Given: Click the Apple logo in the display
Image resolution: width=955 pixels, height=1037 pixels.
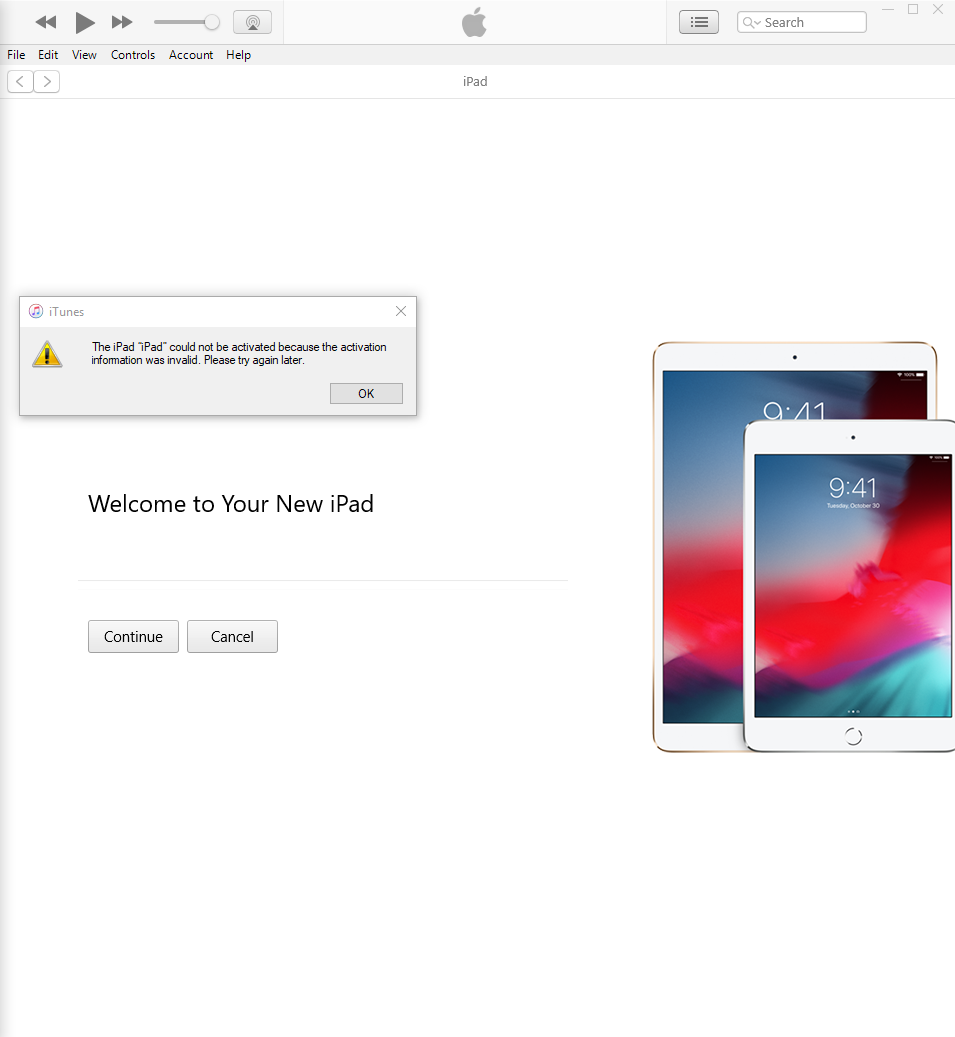Looking at the screenshot, I should [x=474, y=22].
